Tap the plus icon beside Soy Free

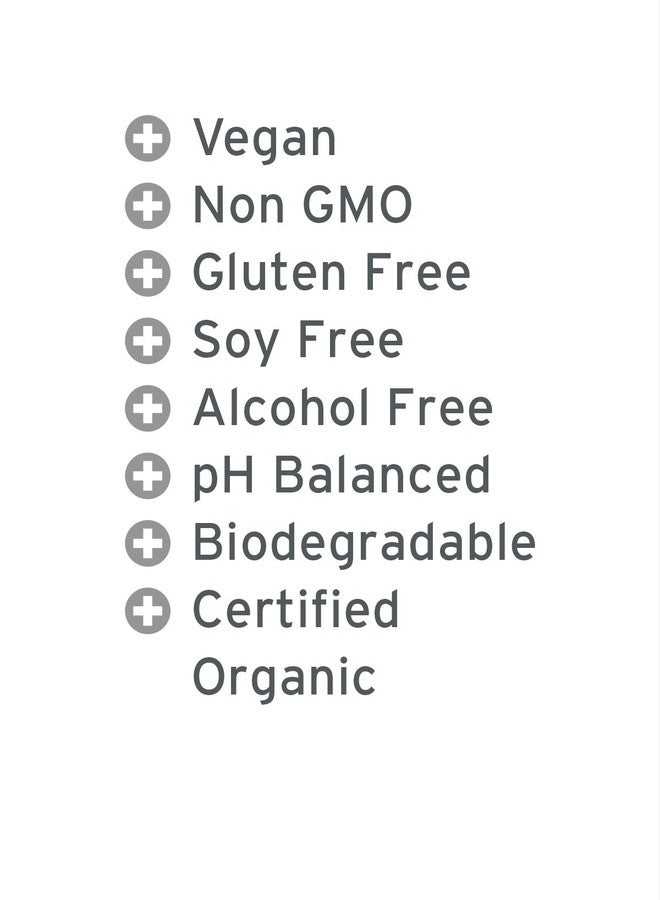click(x=147, y=341)
